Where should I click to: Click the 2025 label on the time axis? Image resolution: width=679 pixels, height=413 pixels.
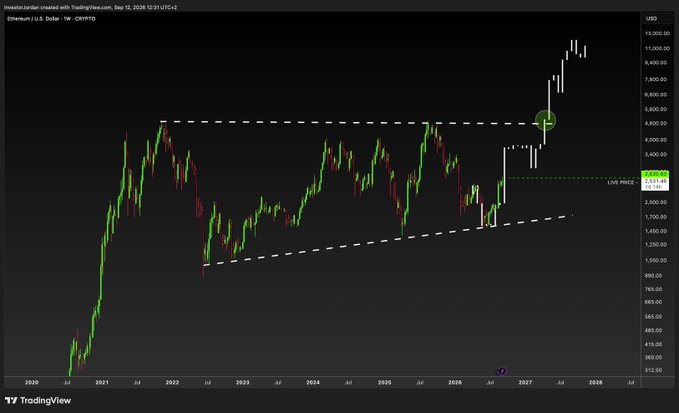[385, 383]
